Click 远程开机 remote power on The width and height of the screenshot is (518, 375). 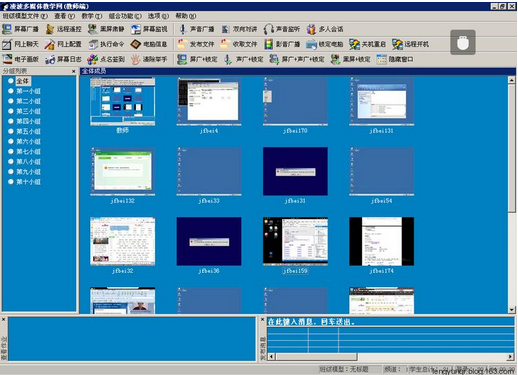coord(410,44)
